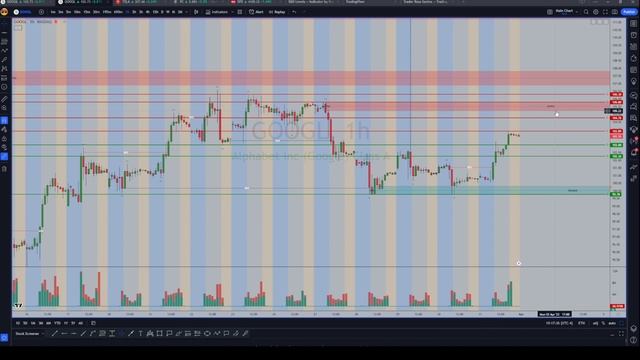The height and width of the screenshot is (360, 640).
Task: Open the layout setup grid icon
Action: pyautogui.click(x=550, y=12)
